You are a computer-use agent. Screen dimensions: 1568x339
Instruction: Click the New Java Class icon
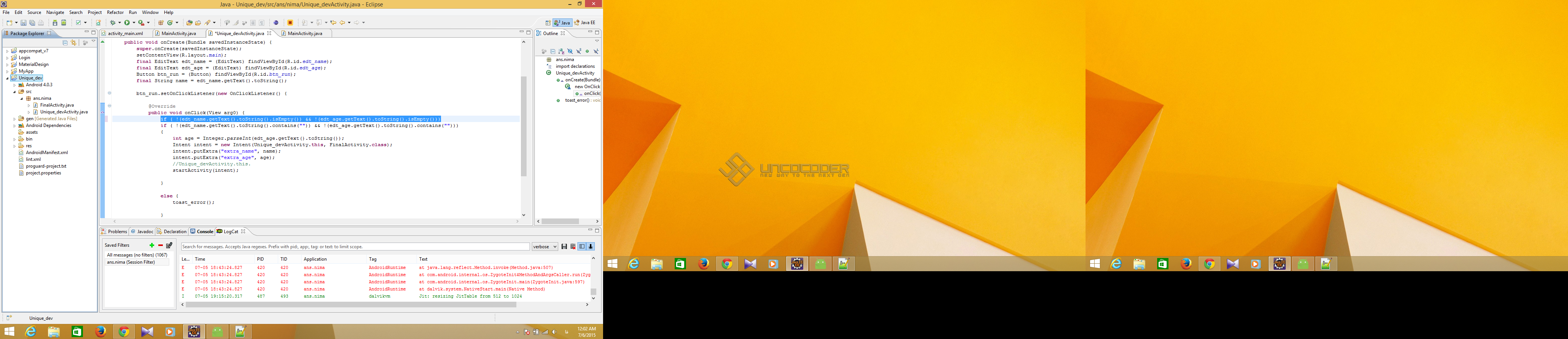tap(170, 23)
